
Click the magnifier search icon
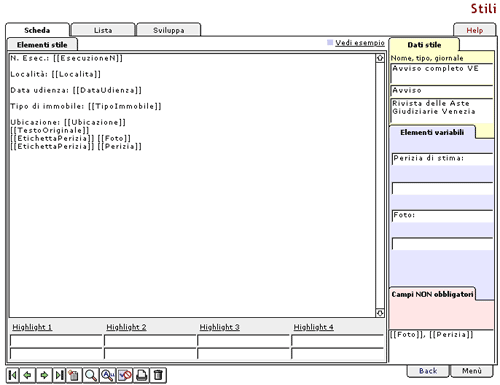[91, 375]
